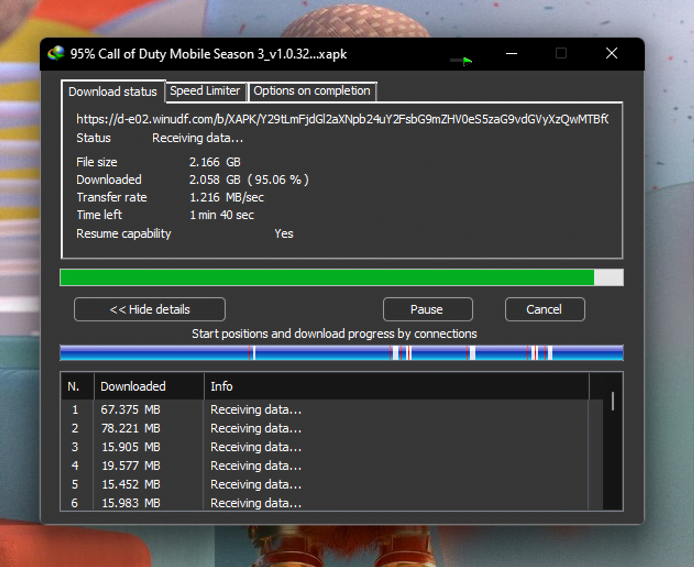The width and height of the screenshot is (694, 567).
Task: Click the Resume capability Yes value
Action: [284, 234]
